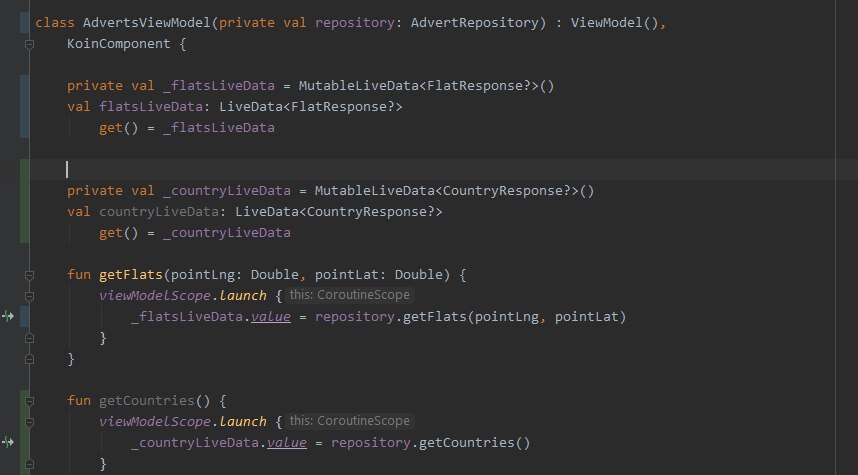Click fold end marker closing getFlats function
Image resolution: width=858 pixels, height=475 pixels.
[x=30, y=359]
